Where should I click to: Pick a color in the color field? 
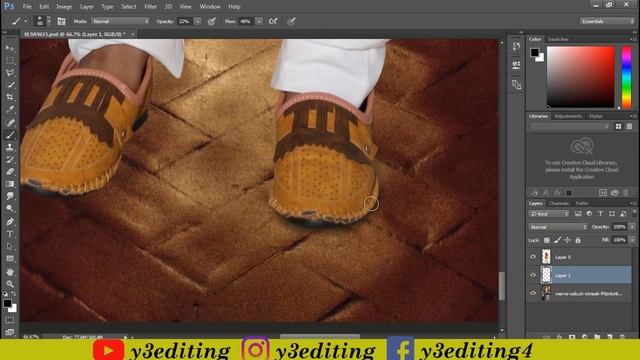(580, 77)
